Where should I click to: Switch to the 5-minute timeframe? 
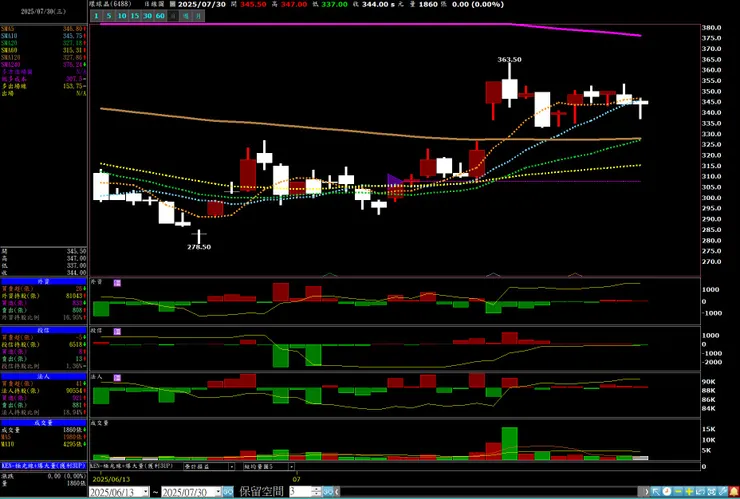[109, 16]
